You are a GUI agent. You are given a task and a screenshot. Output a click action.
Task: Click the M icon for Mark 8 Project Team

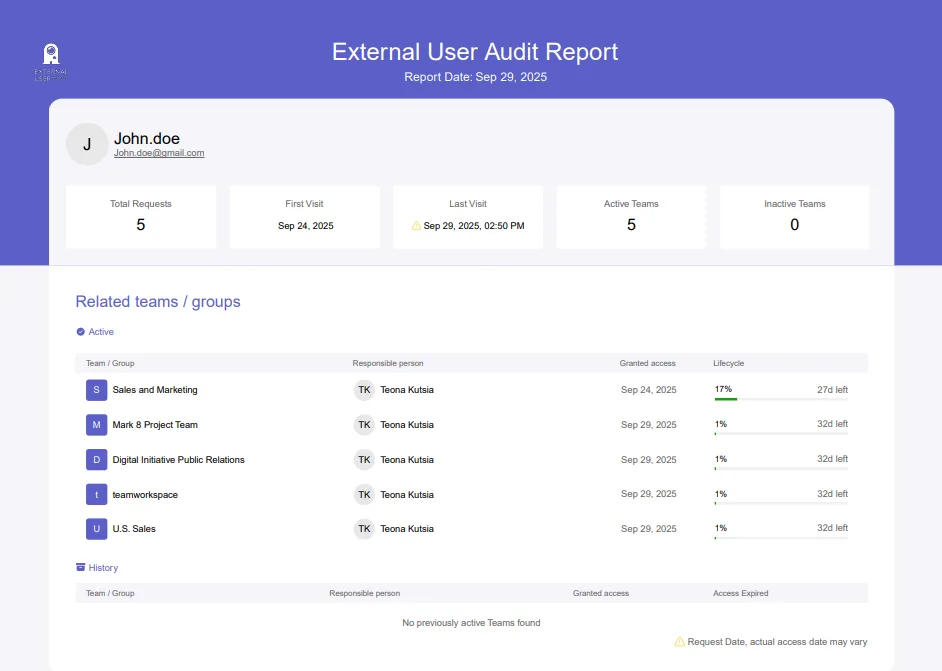[97, 425]
